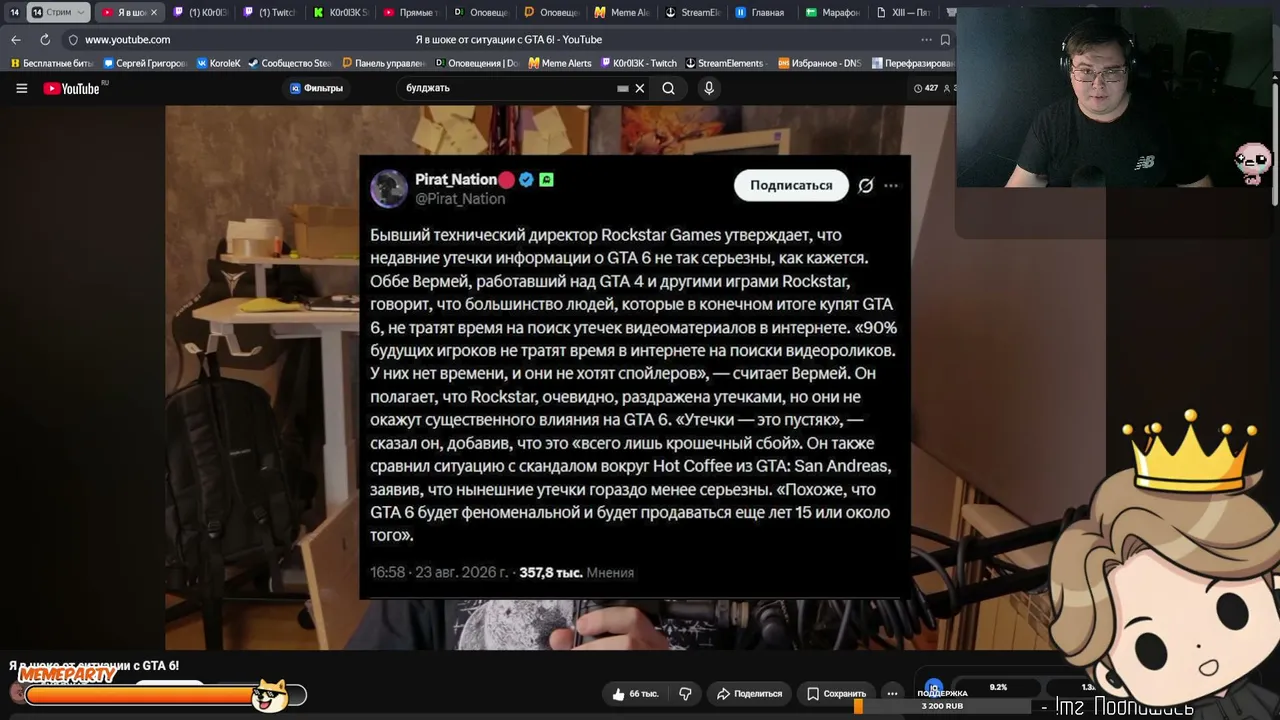Open the video's more actions menu
The image size is (1280, 720).
[x=892, y=693]
